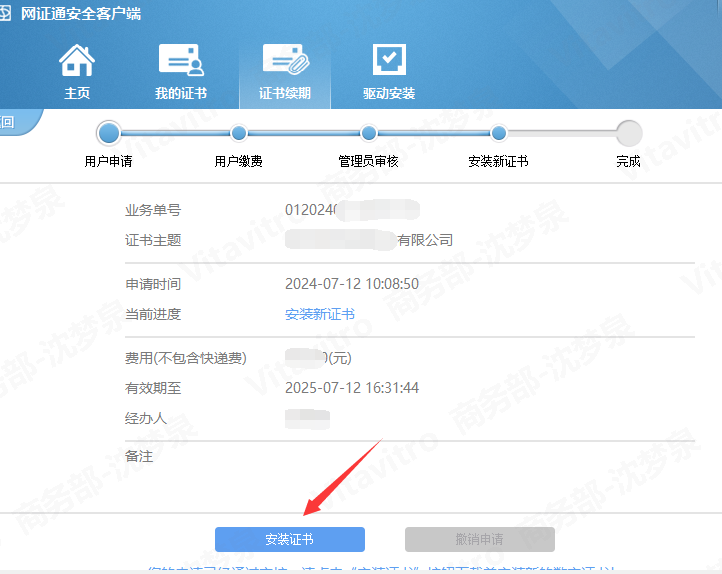Click the 管理员审核 step circle
This screenshot has width=722, height=574.
(x=369, y=133)
